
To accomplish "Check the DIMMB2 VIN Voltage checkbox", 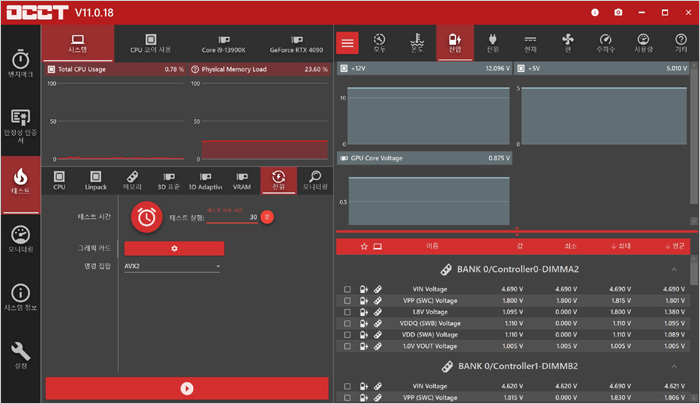I will tap(347, 386).
